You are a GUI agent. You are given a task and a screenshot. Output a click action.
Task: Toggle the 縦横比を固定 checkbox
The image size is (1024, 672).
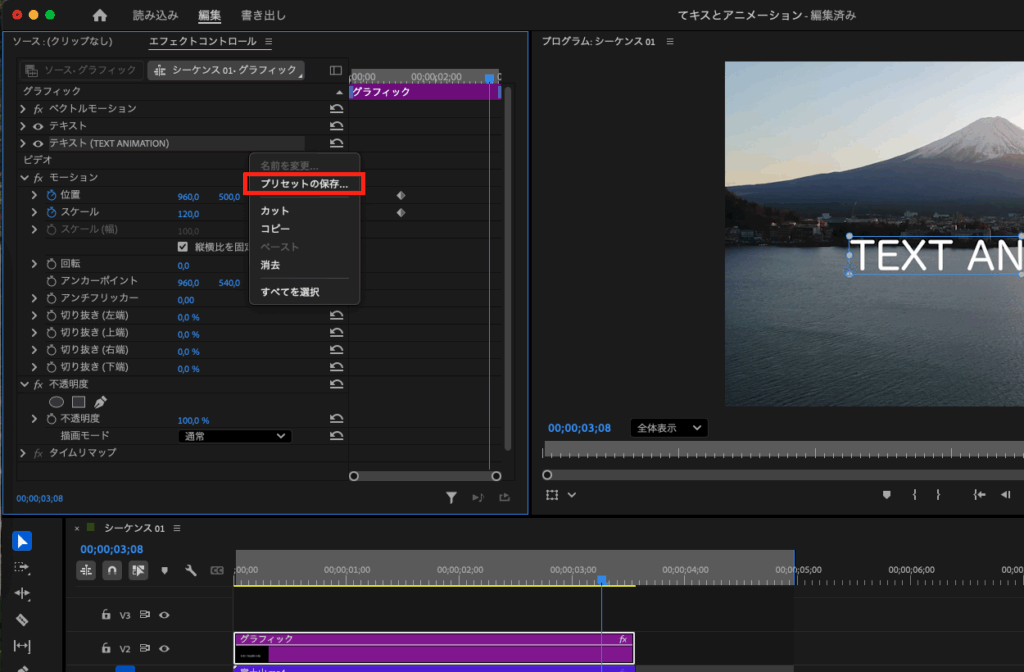pos(183,246)
